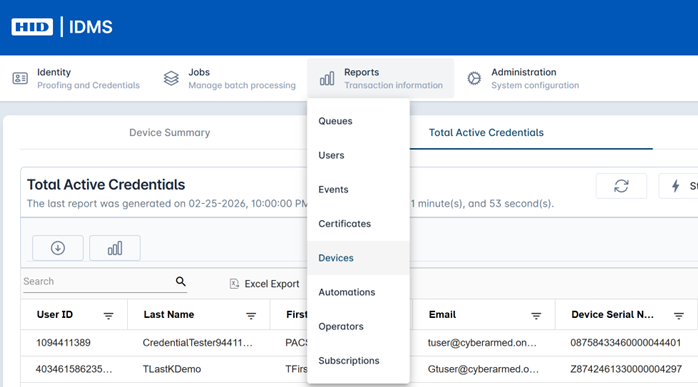Screen dimensions: 698x387
Task: Click serial number Z8742461330000004297
Action: pos(626,369)
